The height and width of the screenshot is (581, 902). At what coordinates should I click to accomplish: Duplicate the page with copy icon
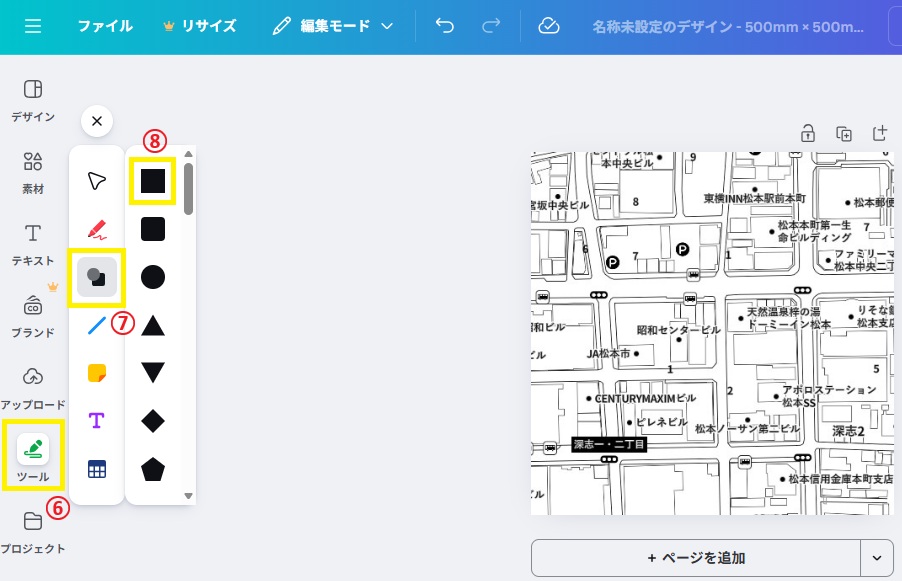844,133
